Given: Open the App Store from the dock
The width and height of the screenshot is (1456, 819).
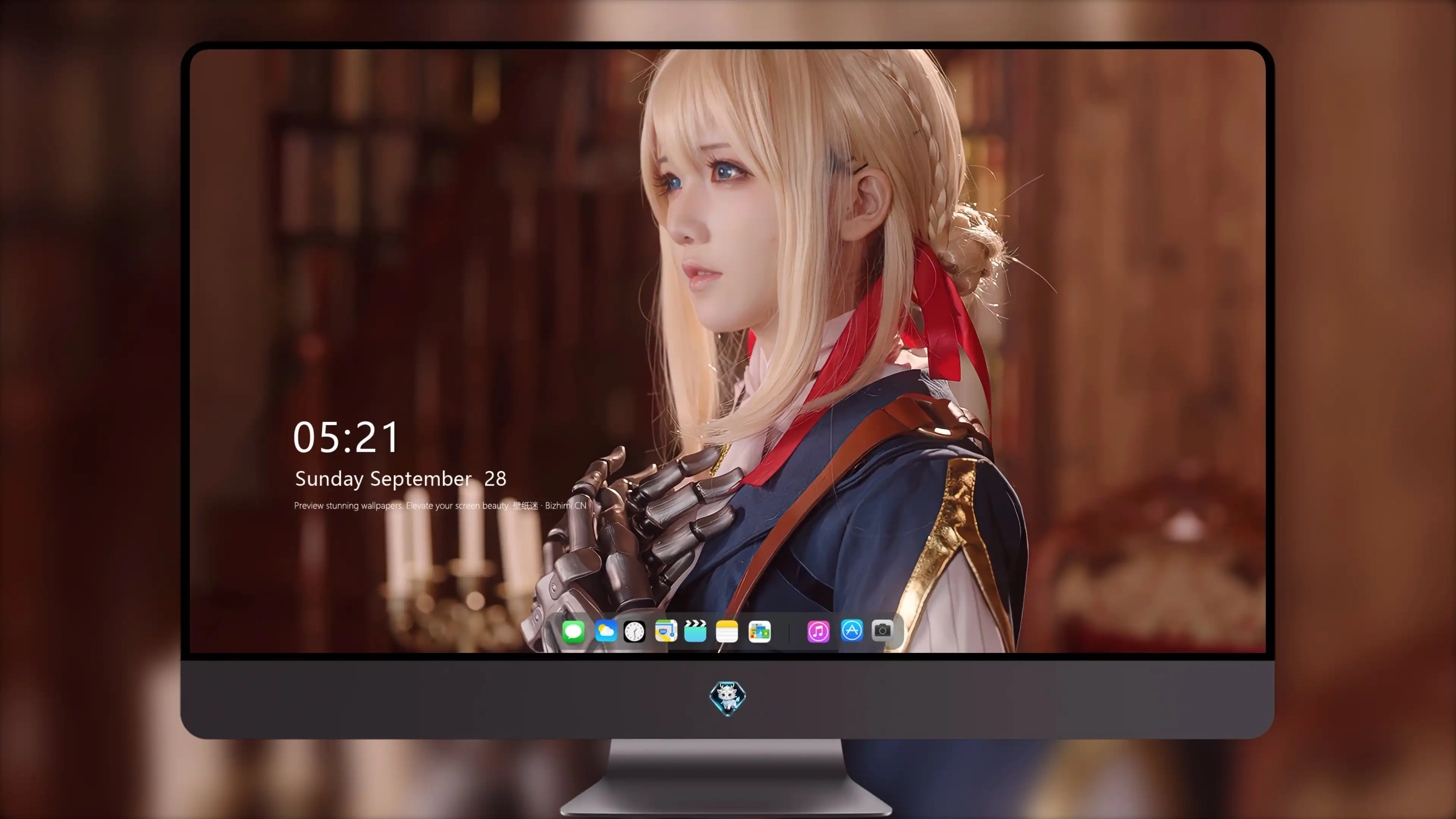Looking at the screenshot, I should click(852, 630).
